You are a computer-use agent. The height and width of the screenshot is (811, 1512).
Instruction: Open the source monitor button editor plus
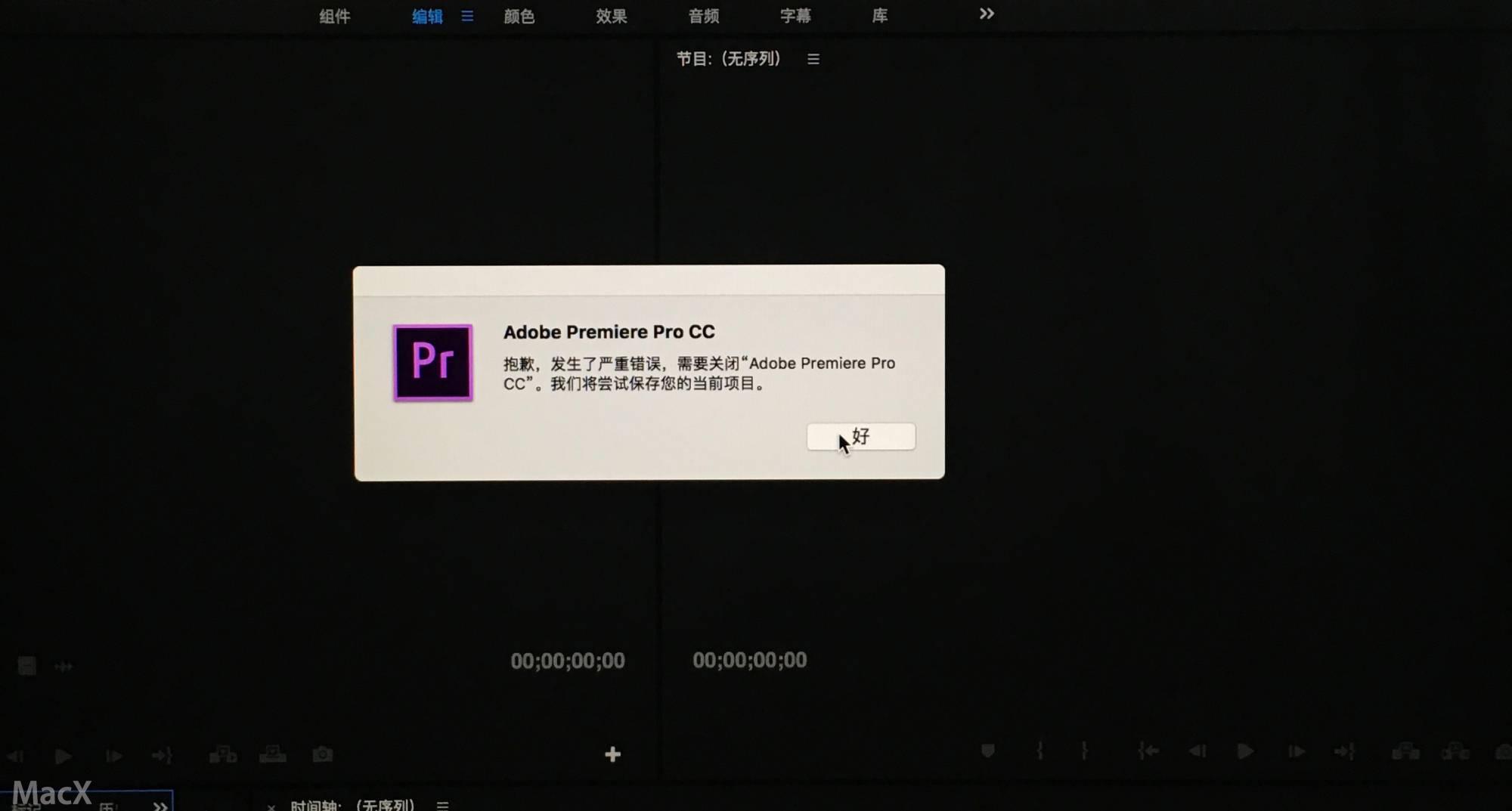coord(613,754)
